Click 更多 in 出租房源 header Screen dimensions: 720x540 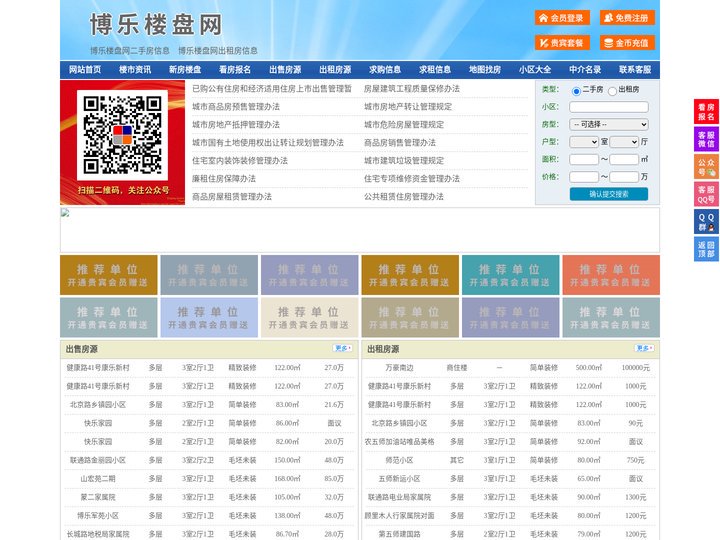[x=644, y=349]
